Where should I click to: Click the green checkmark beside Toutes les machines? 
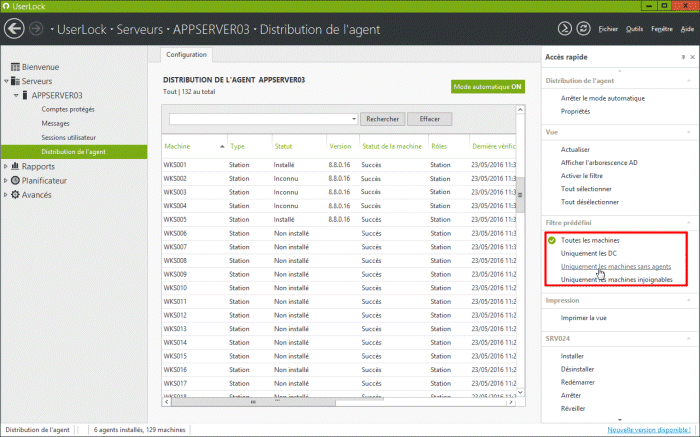pyautogui.click(x=552, y=240)
